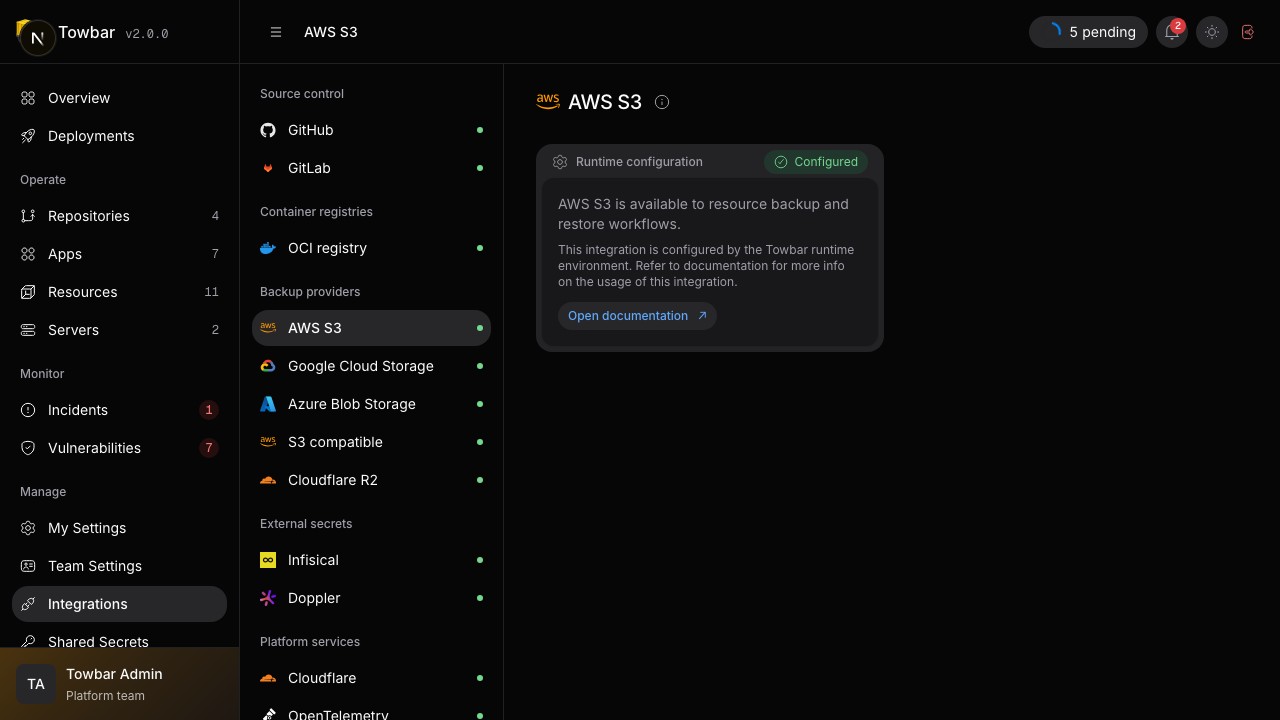Screen dimensions: 1280x720
Task: Click the Resources box icon
Action: coord(28,292)
